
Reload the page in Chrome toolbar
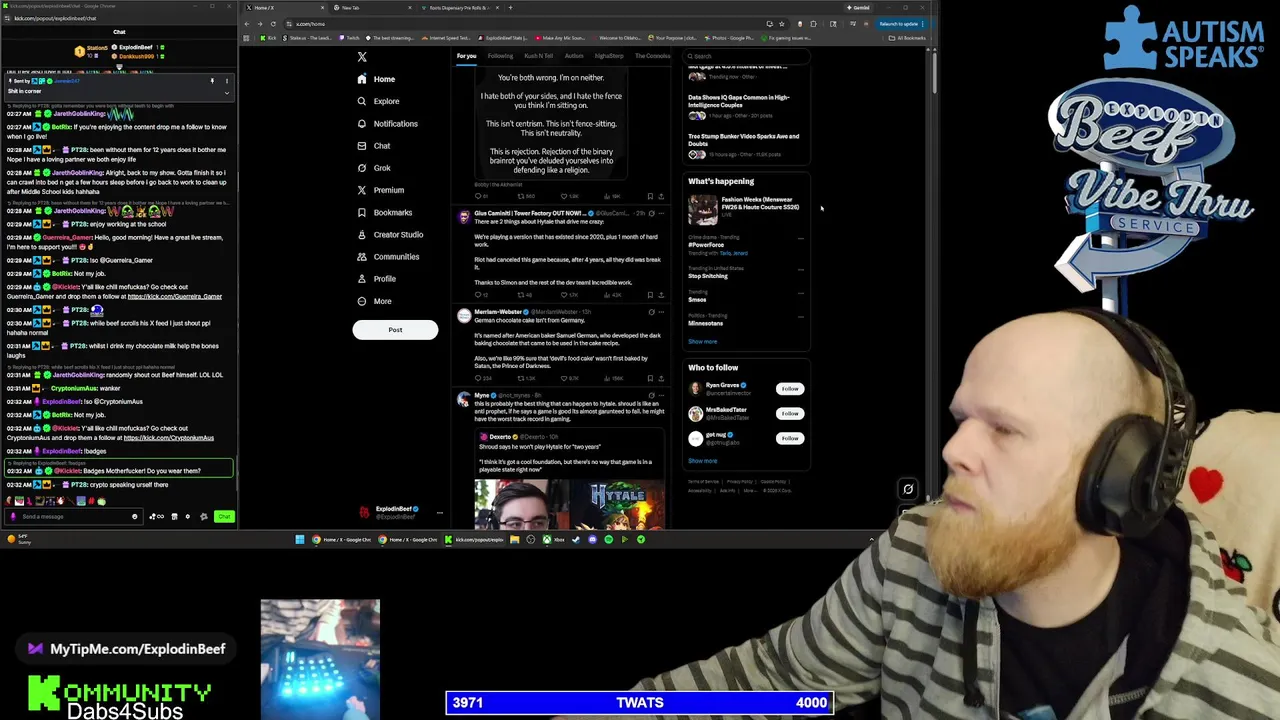point(273,24)
